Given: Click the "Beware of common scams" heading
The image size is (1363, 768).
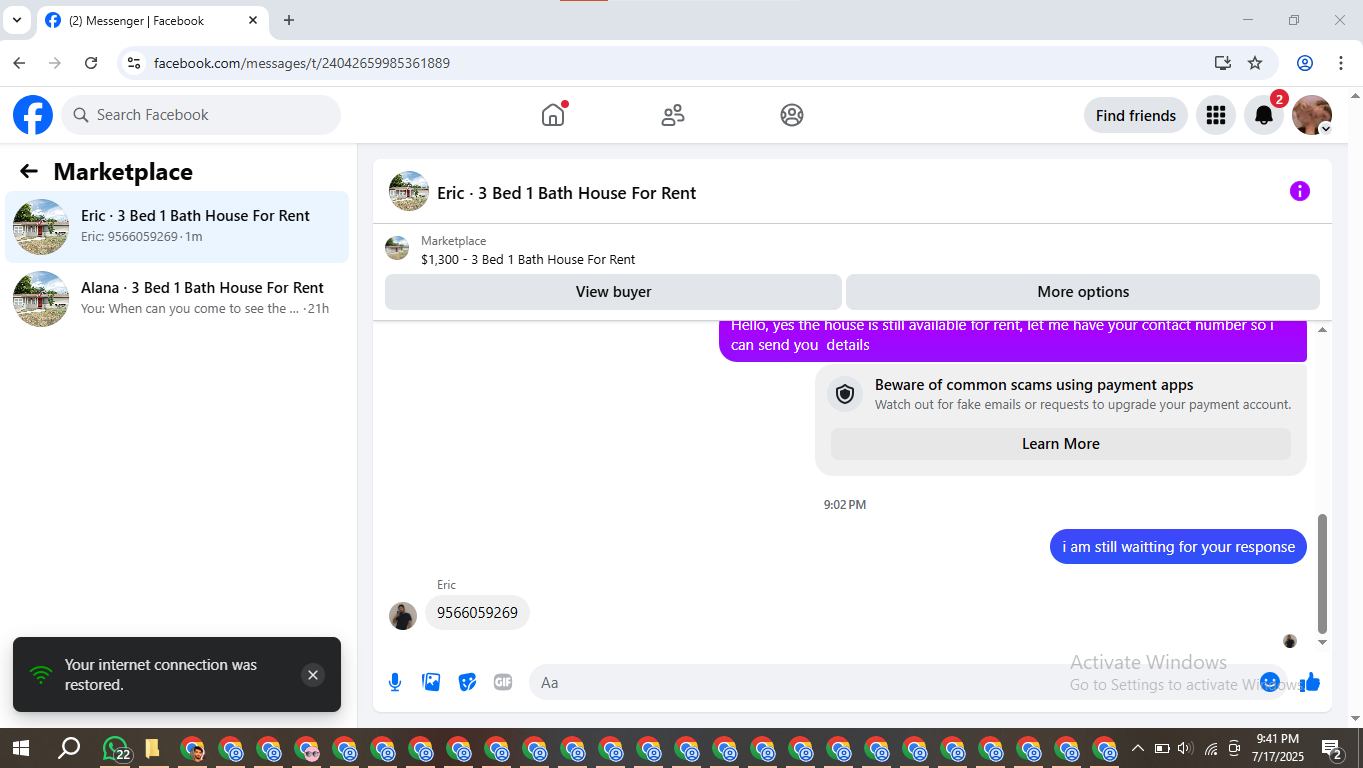Looking at the screenshot, I should 1034,385.
